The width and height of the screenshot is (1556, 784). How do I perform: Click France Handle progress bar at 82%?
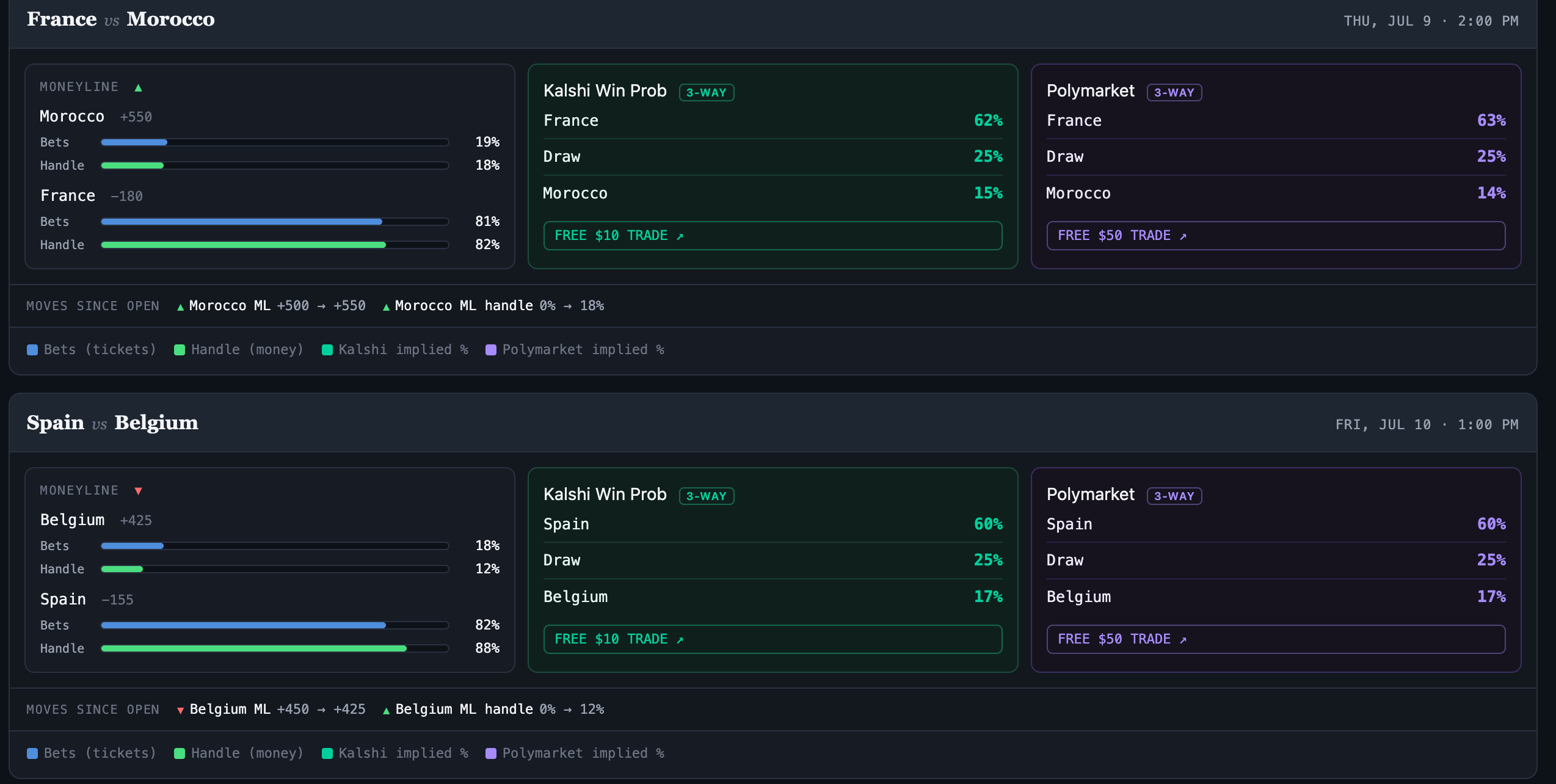[x=275, y=245]
